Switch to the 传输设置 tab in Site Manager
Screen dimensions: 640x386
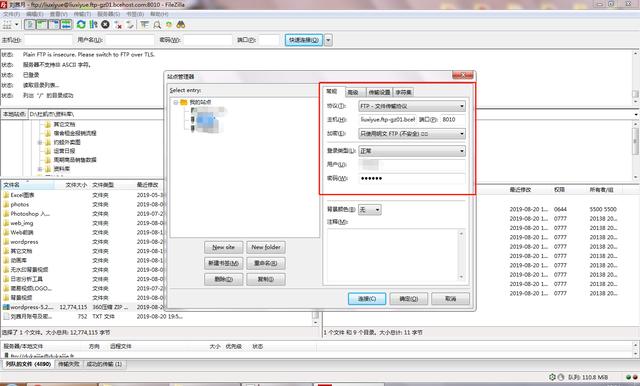pyautogui.click(x=379, y=92)
